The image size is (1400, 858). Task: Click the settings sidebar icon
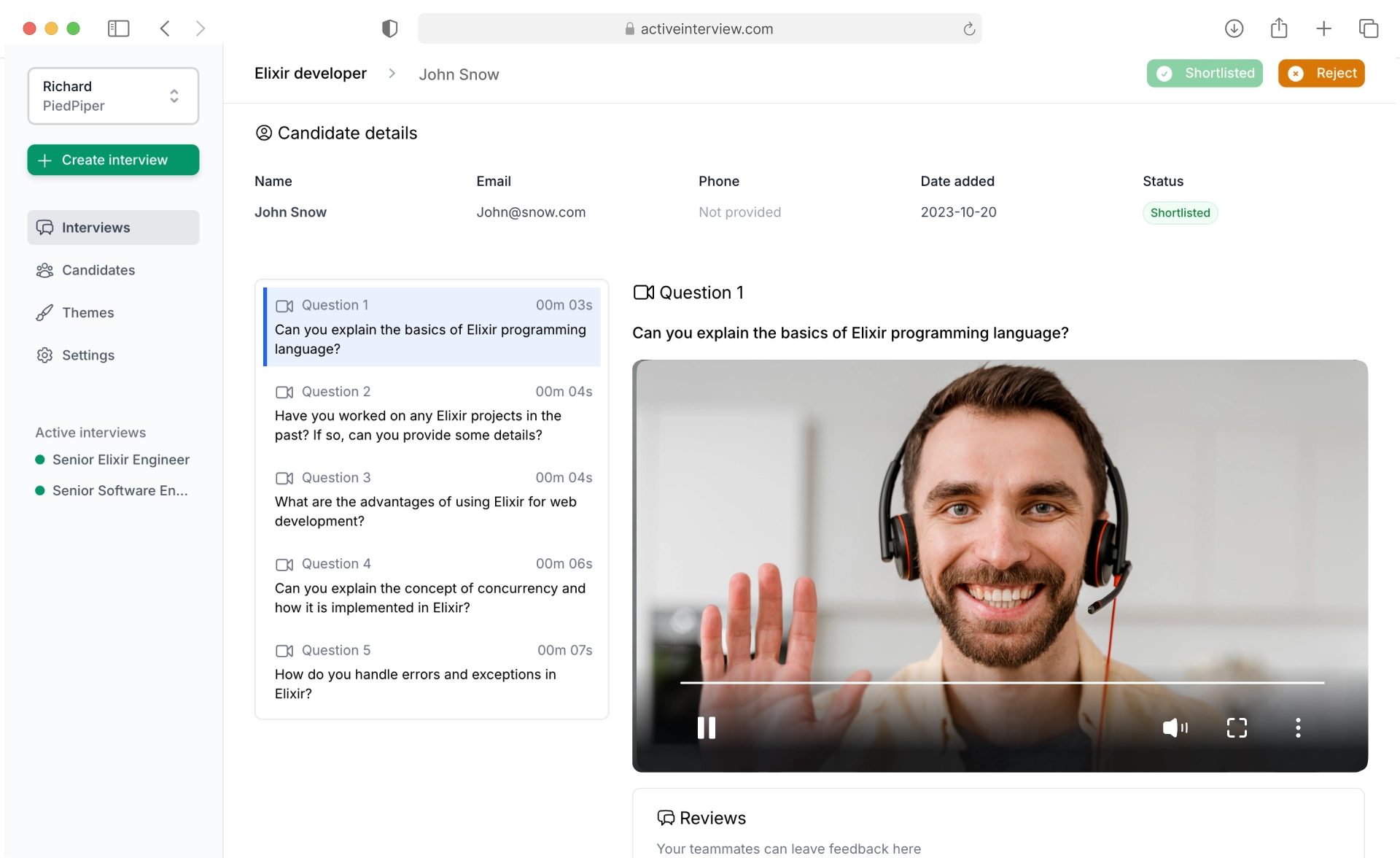(44, 355)
